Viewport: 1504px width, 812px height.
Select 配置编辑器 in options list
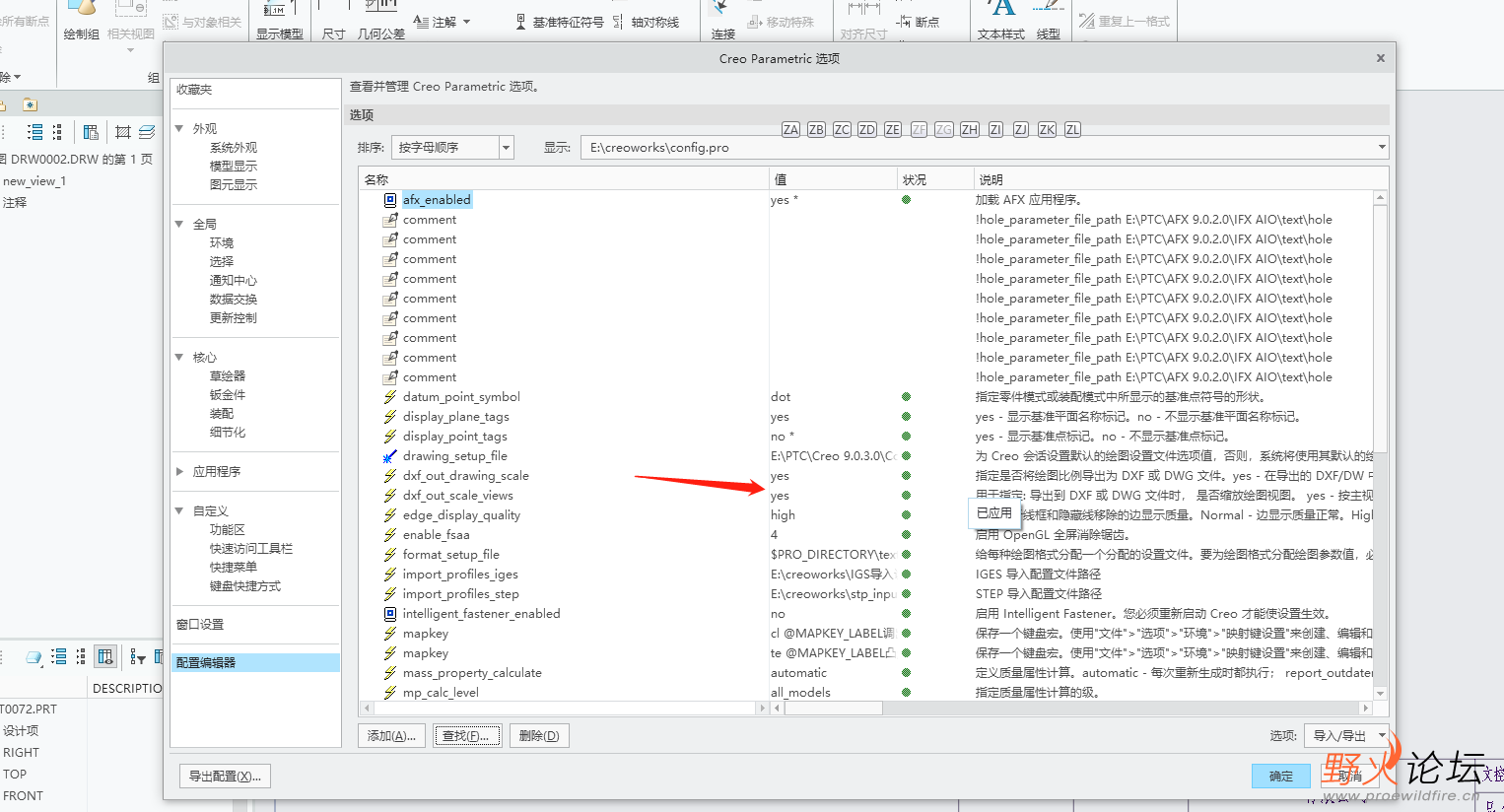(255, 663)
